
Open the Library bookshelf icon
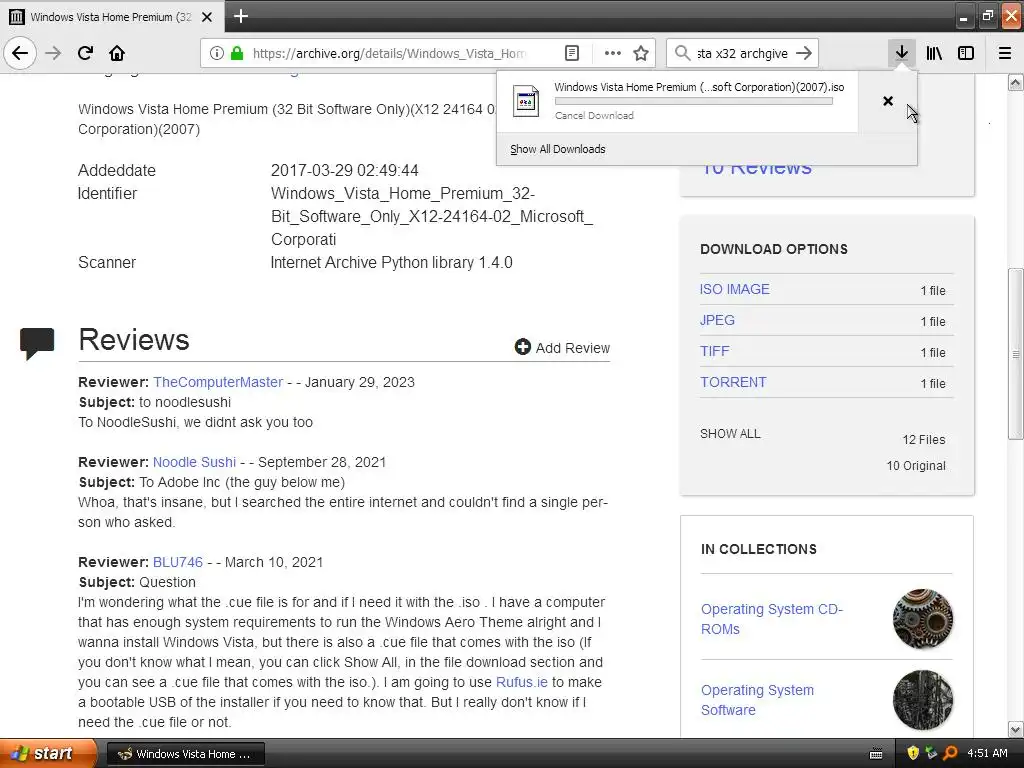click(x=934, y=53)
